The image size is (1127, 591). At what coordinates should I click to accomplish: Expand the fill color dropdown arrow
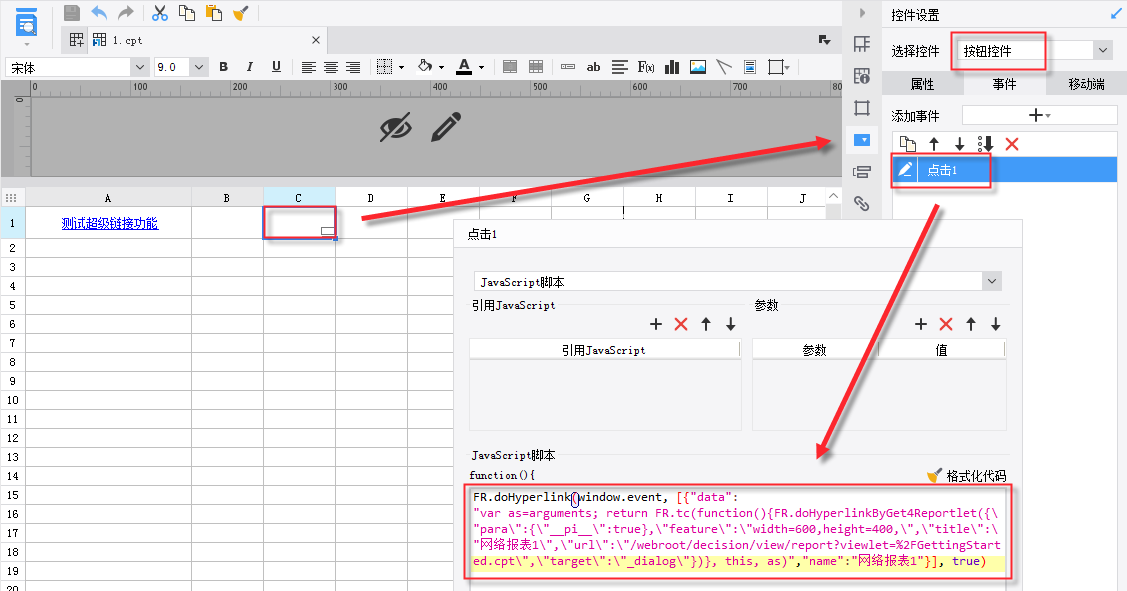[x=441, y=68]
